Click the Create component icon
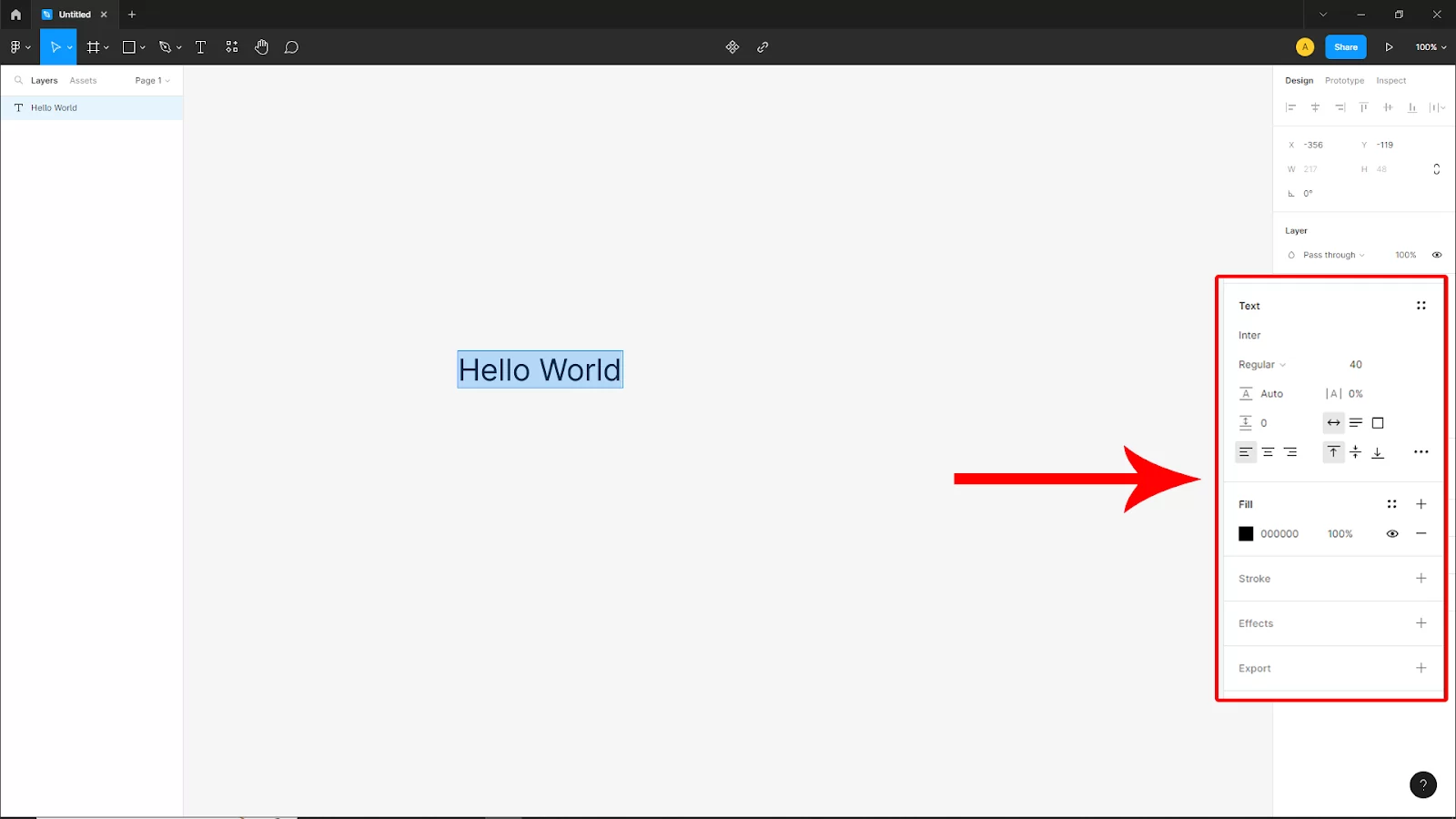 coord(733,47)
